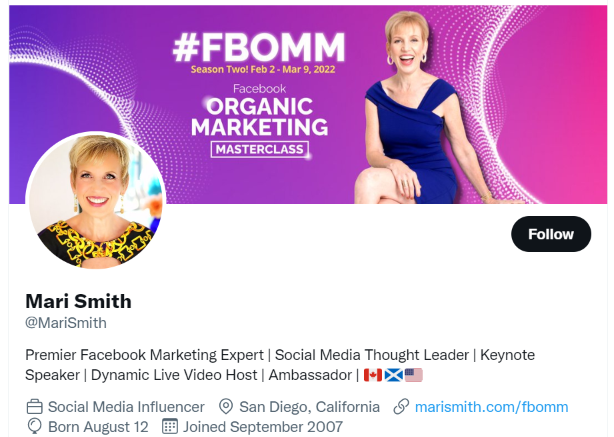
Task: Click the calendar icon beside Joined September 2007
Action: click(x=170, y=426)
